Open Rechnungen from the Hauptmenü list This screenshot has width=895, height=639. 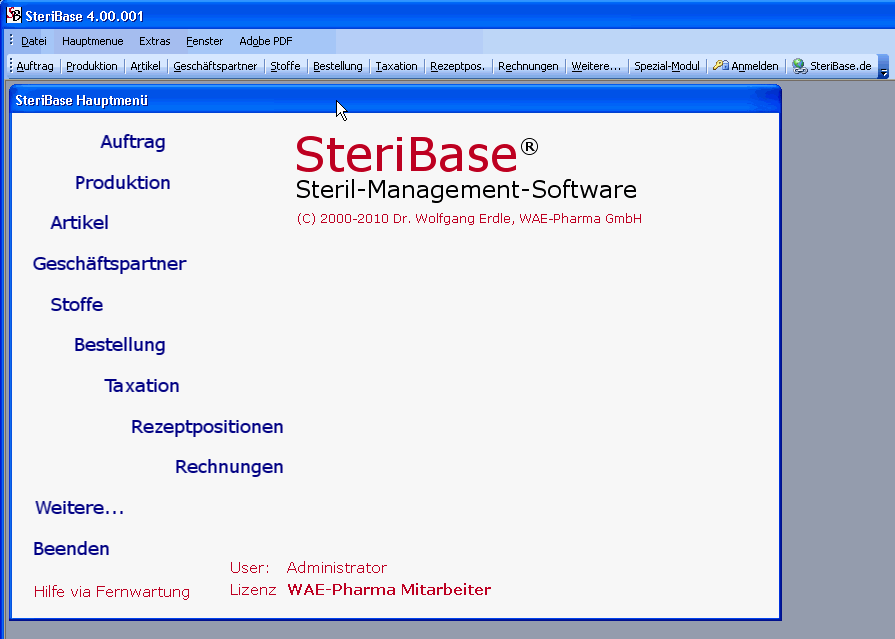pos(229,467)
